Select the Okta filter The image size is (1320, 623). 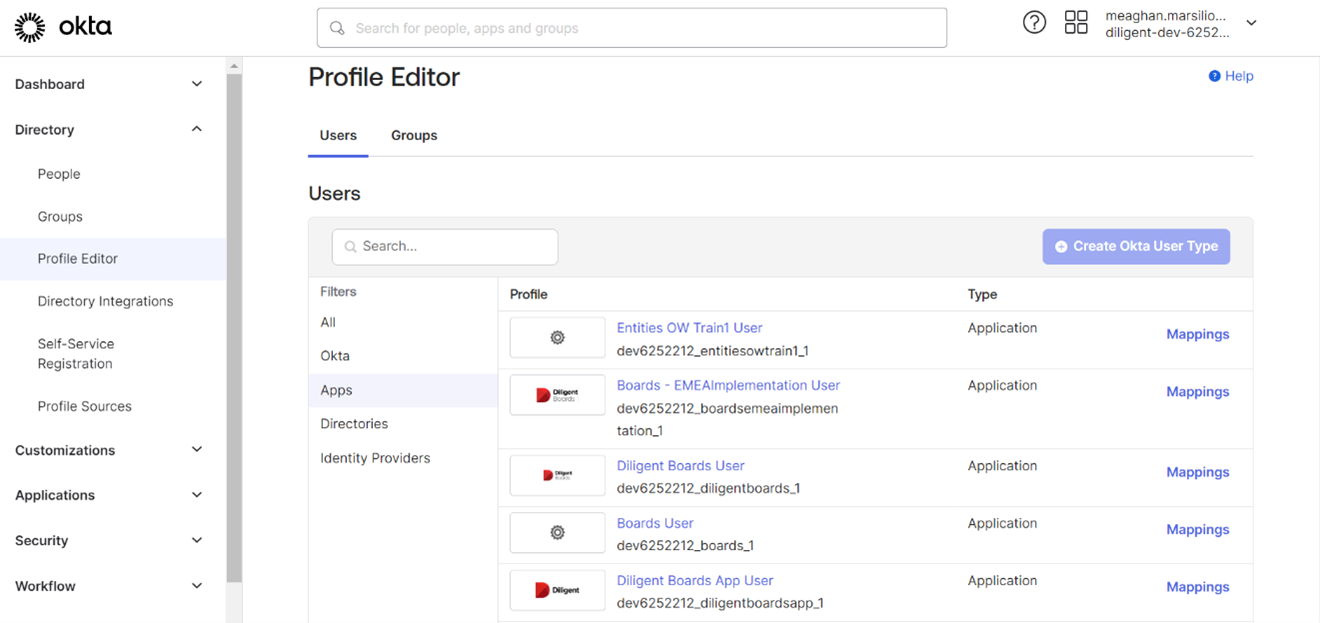335,356
